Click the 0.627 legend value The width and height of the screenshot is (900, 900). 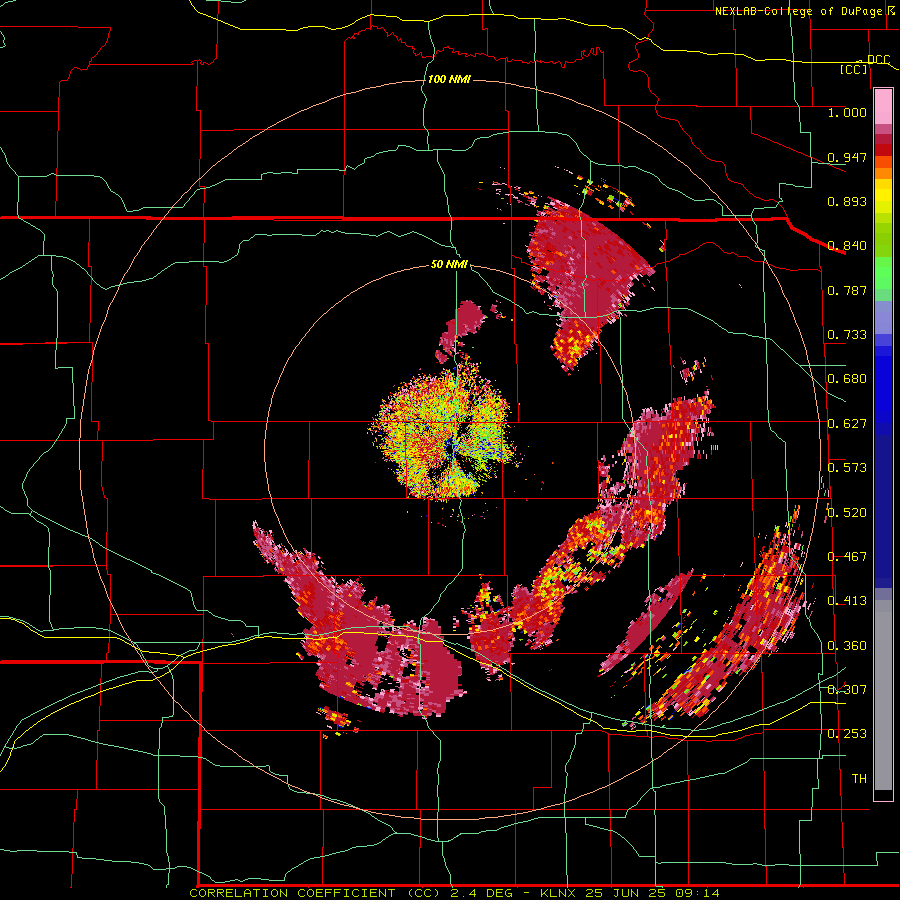tap(847, 424)
